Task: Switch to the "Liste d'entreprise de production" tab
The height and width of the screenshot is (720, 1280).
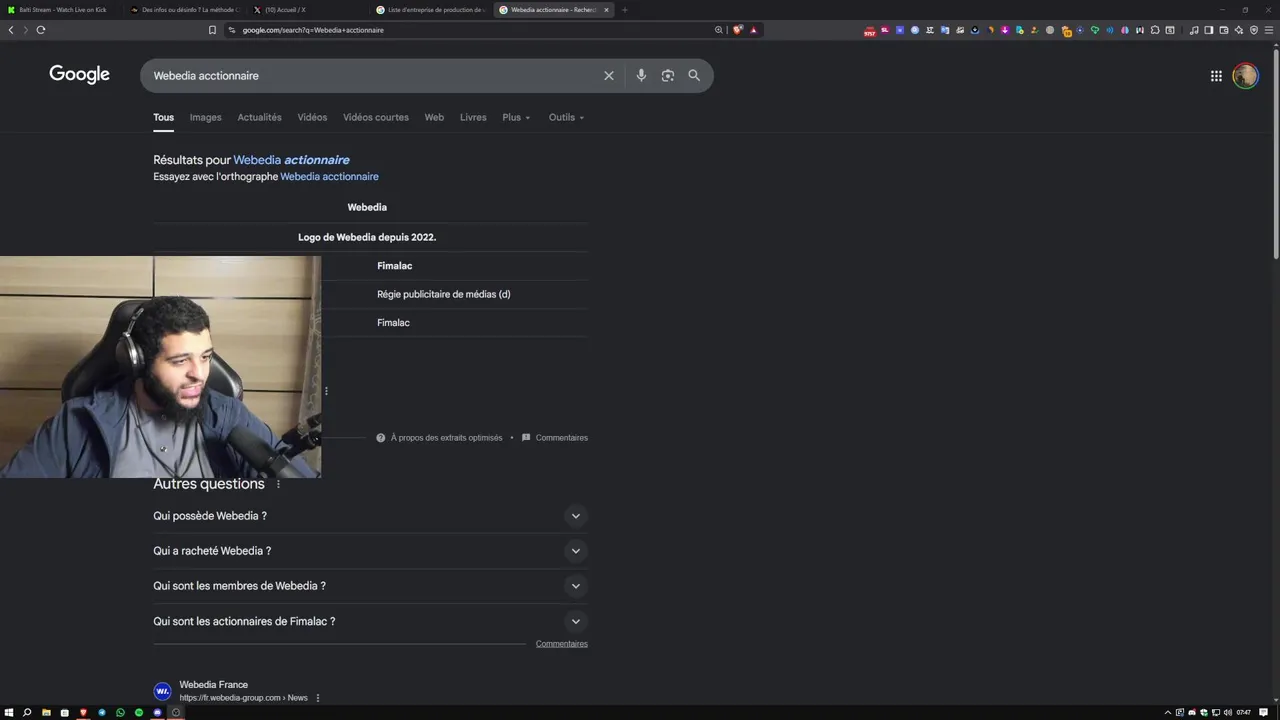Action: click(431, 10)
